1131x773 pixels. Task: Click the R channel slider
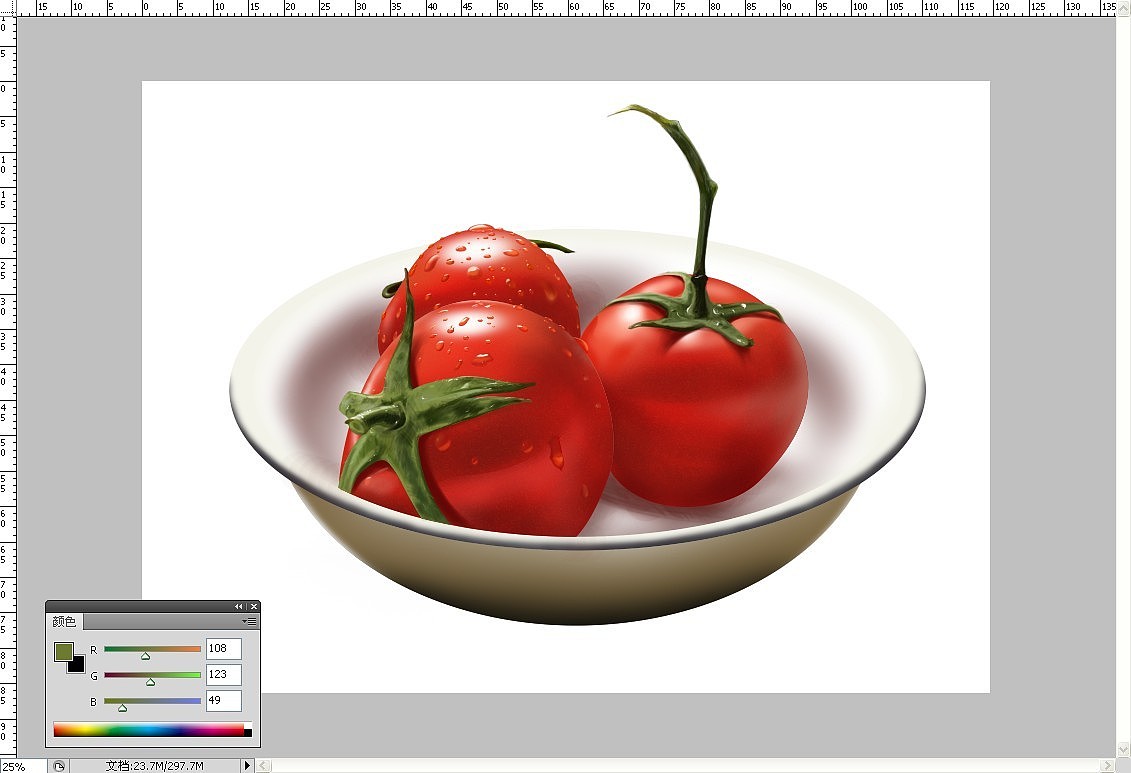tap(152, 649)
